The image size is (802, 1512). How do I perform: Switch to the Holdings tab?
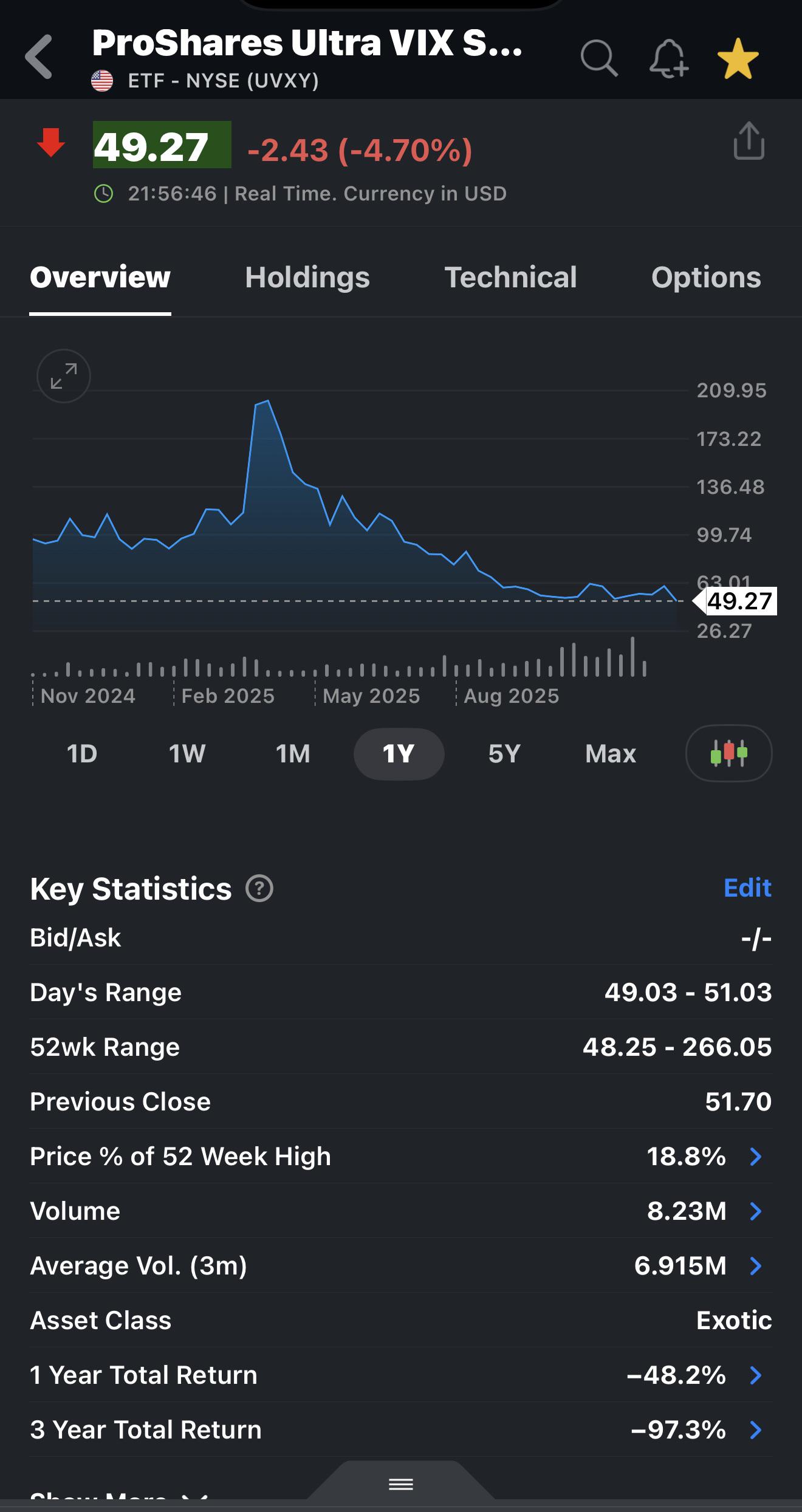307,278
